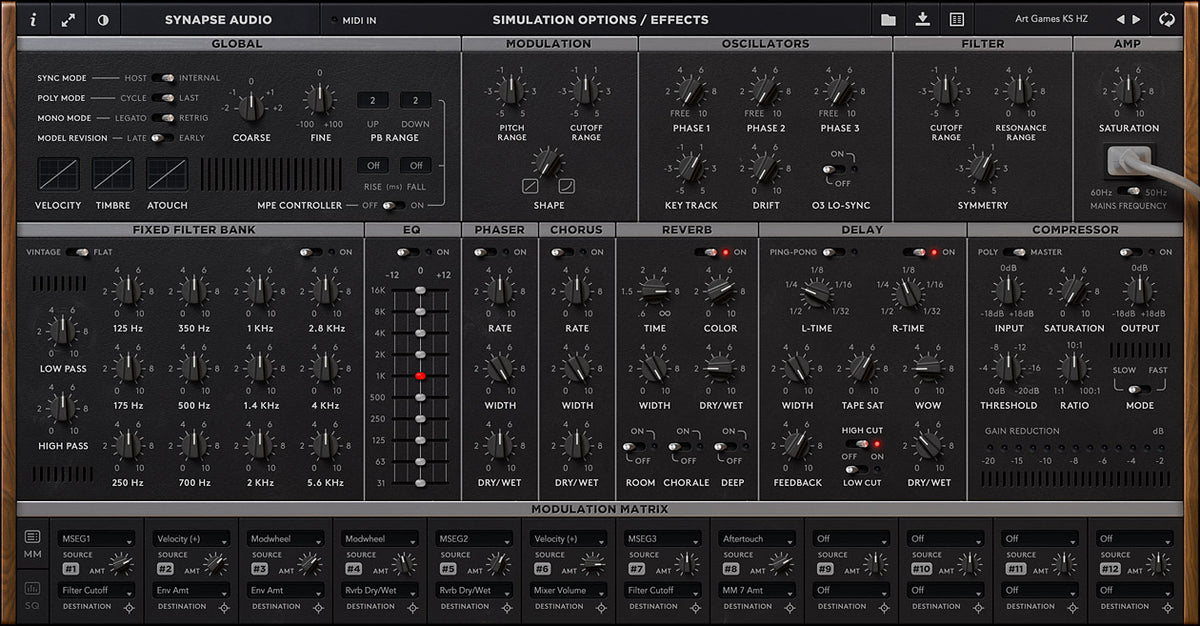
Task: Open the Timbre curve box
Action: (x=112, y=174)
